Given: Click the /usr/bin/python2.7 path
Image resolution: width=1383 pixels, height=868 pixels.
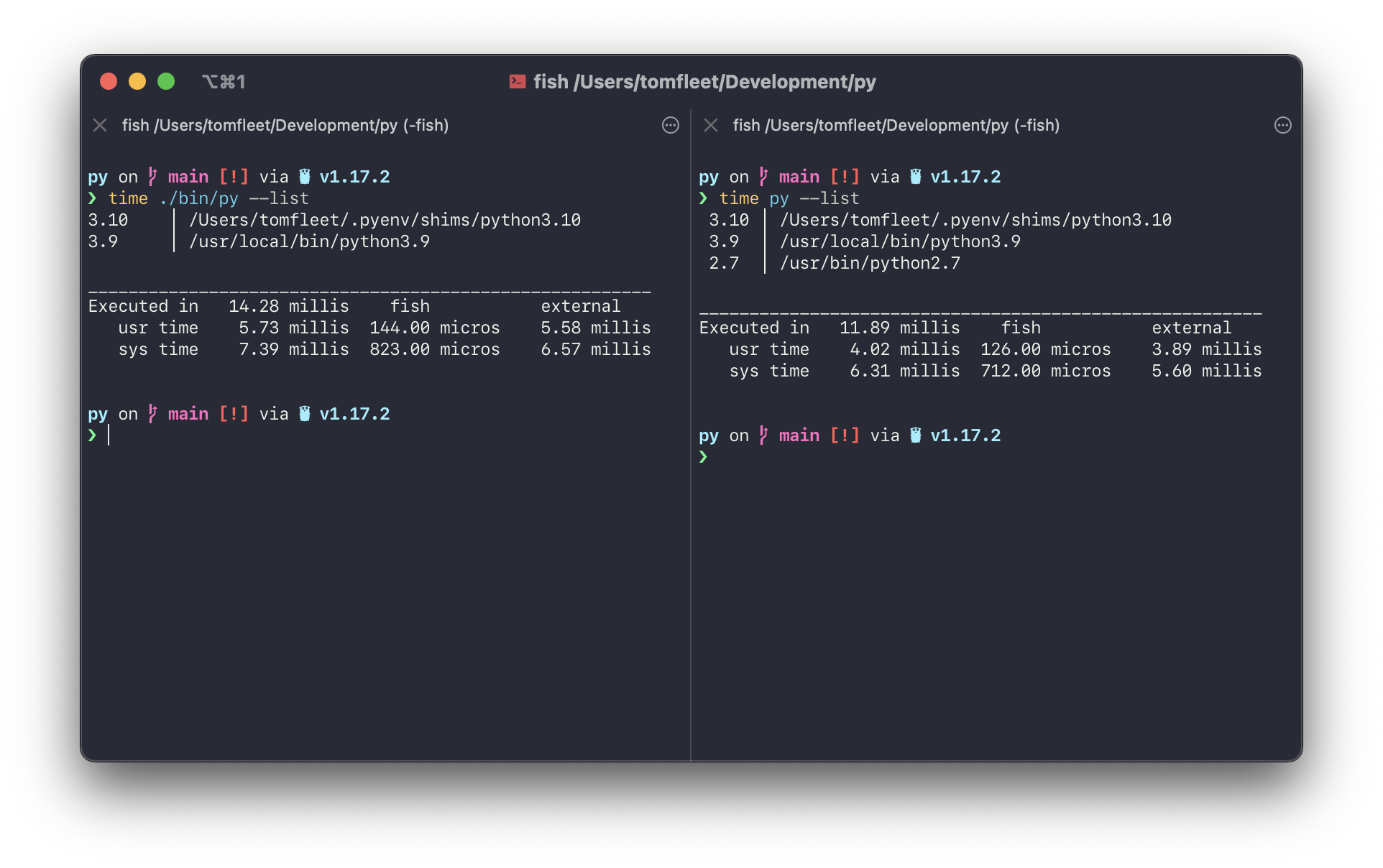Looking at the screenshot, I should click(x=870, y=263).
